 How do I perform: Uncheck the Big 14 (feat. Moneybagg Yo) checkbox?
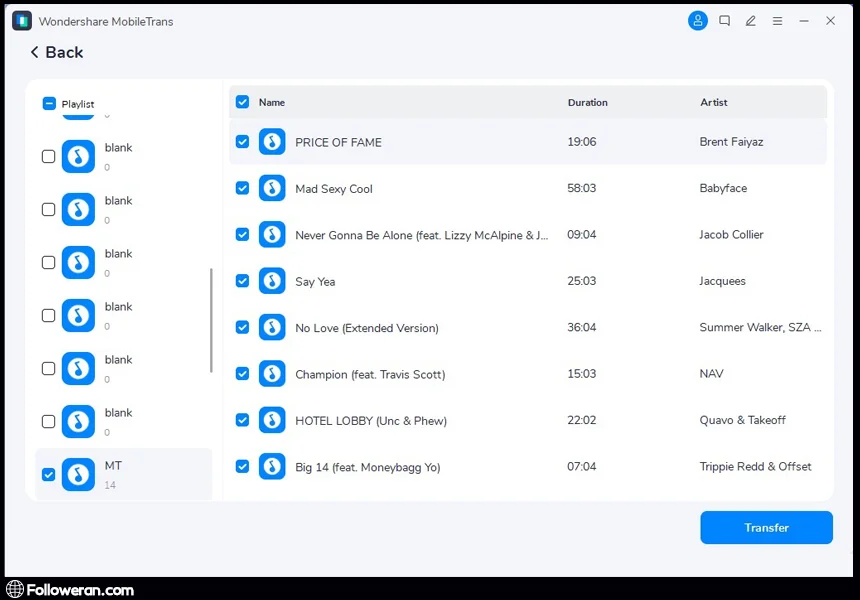pyautogui.click(x=242, y=467)
